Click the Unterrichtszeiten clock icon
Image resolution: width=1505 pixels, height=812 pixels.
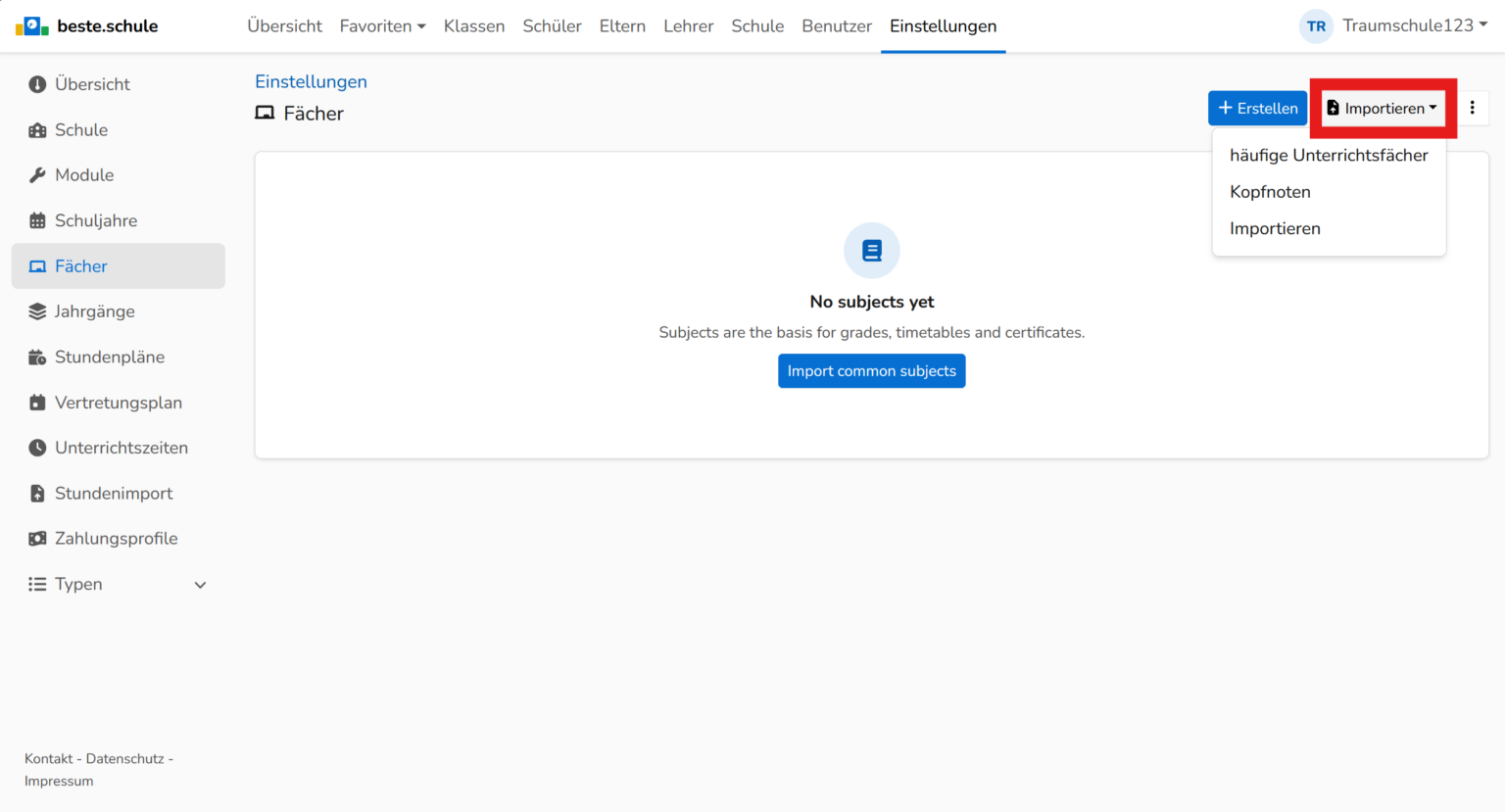click(37, 448)
